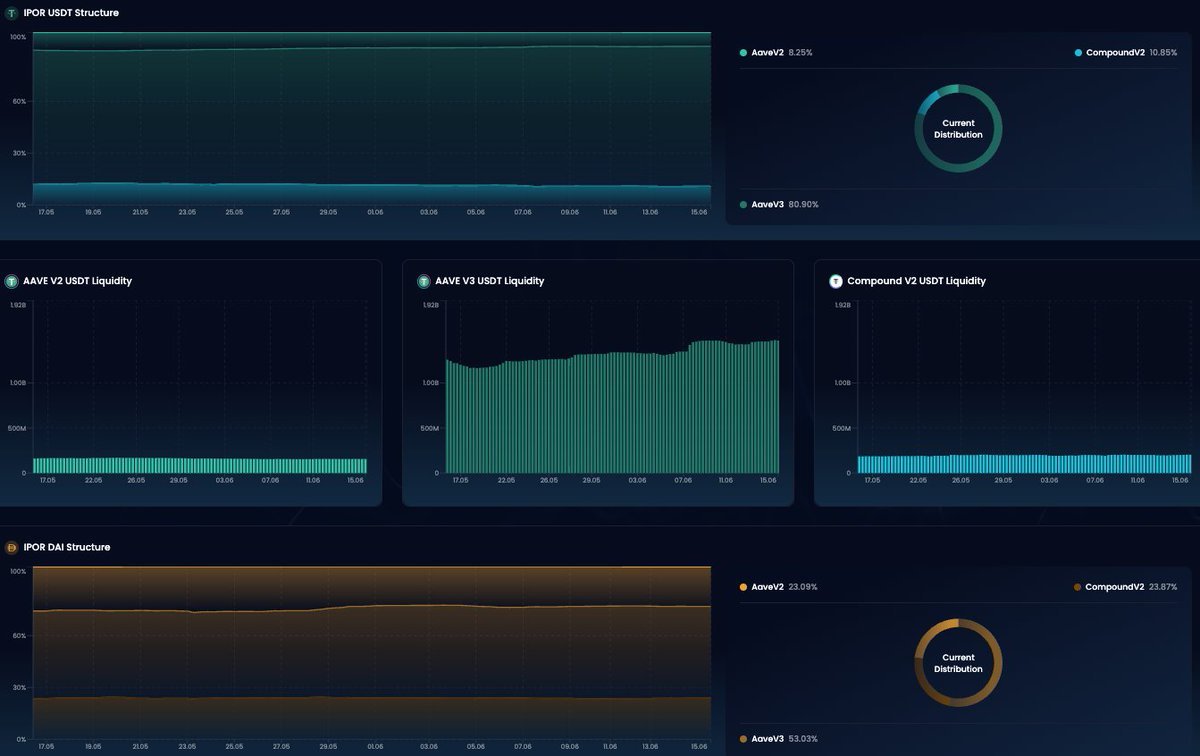This screenshot has width=1200, height=756.
Task: Click the 500M axis label on AAVE V2 chart
Action: 18,428
